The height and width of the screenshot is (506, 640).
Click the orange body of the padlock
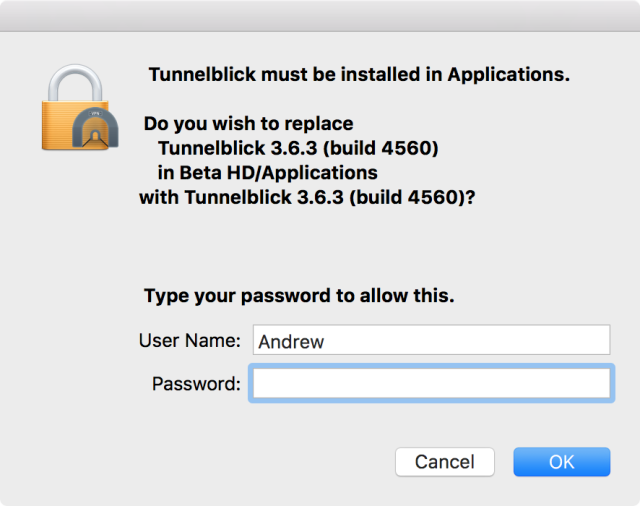pyautogui.click(x=59, y=125)
